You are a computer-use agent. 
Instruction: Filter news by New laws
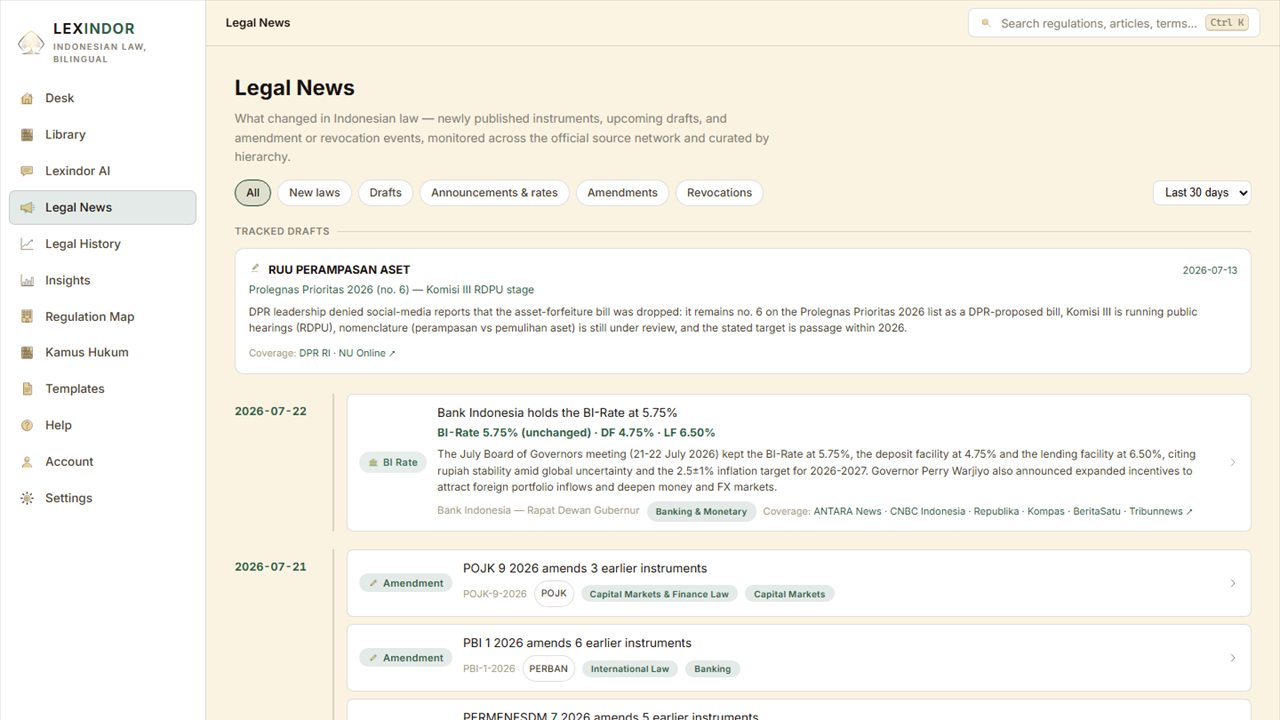coord(314,193)
